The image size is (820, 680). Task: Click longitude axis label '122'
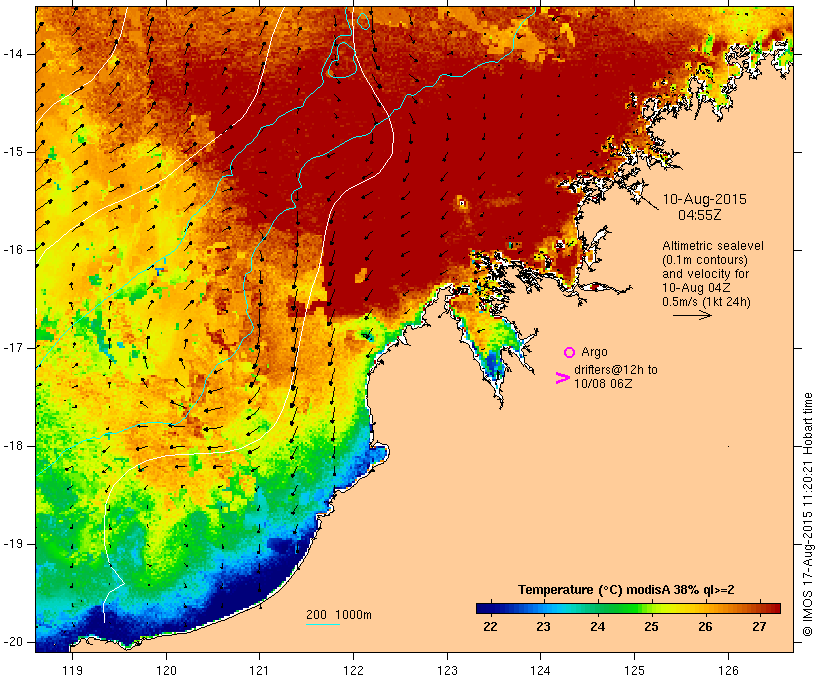[x=354, y=670]
